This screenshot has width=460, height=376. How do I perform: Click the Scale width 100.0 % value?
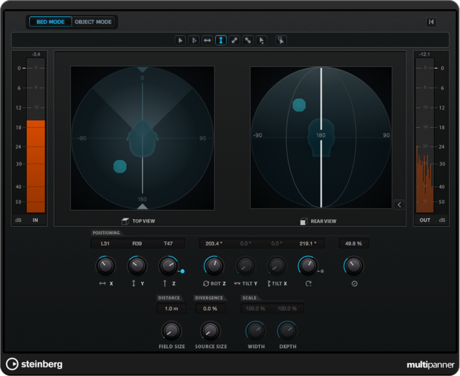pyautogui.click(x=256, y=309)
